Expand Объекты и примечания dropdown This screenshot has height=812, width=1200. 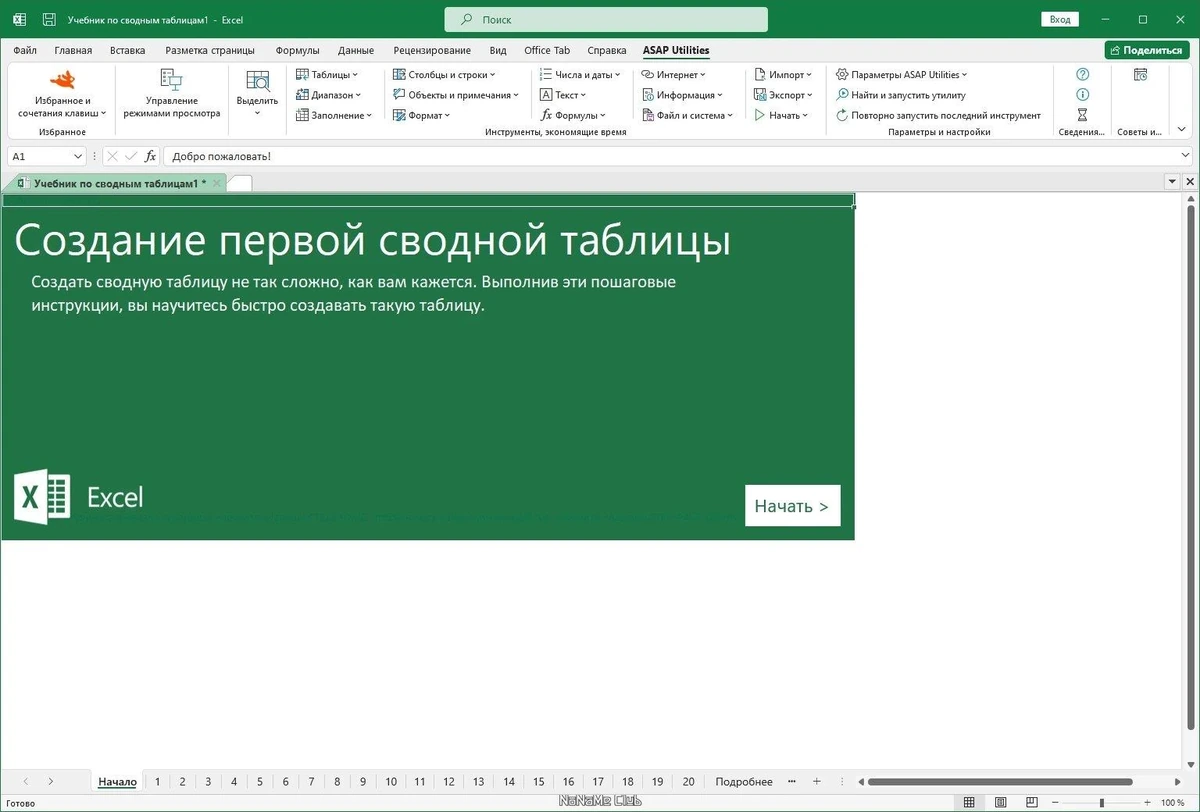[x=456, y=95]
